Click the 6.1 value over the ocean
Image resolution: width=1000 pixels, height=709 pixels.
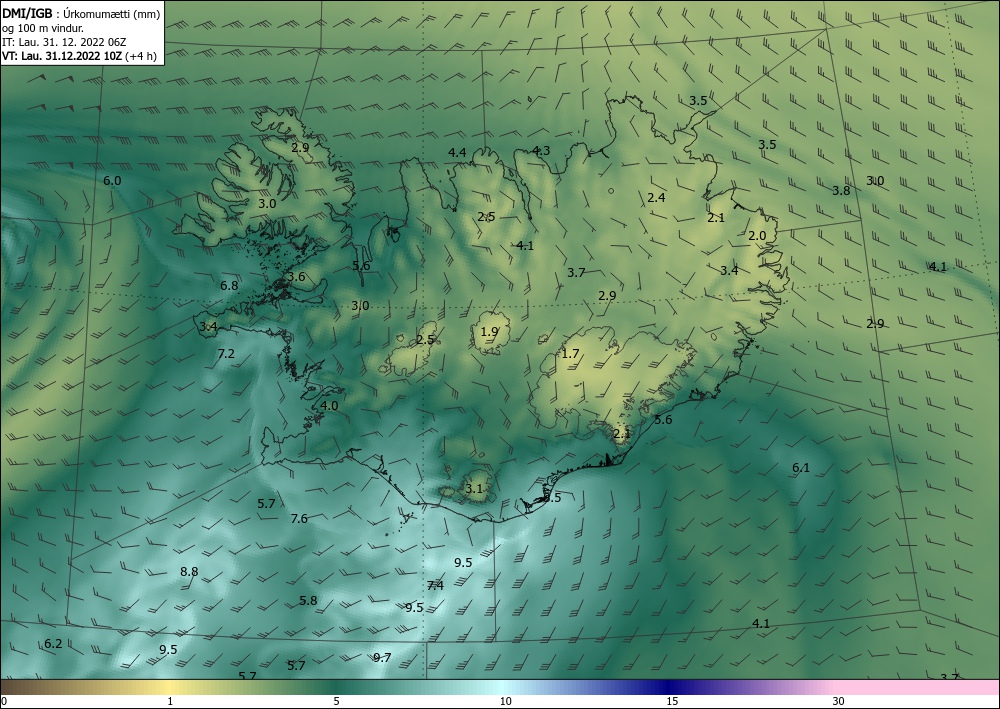pyautogui.click(x=801, y=468)
